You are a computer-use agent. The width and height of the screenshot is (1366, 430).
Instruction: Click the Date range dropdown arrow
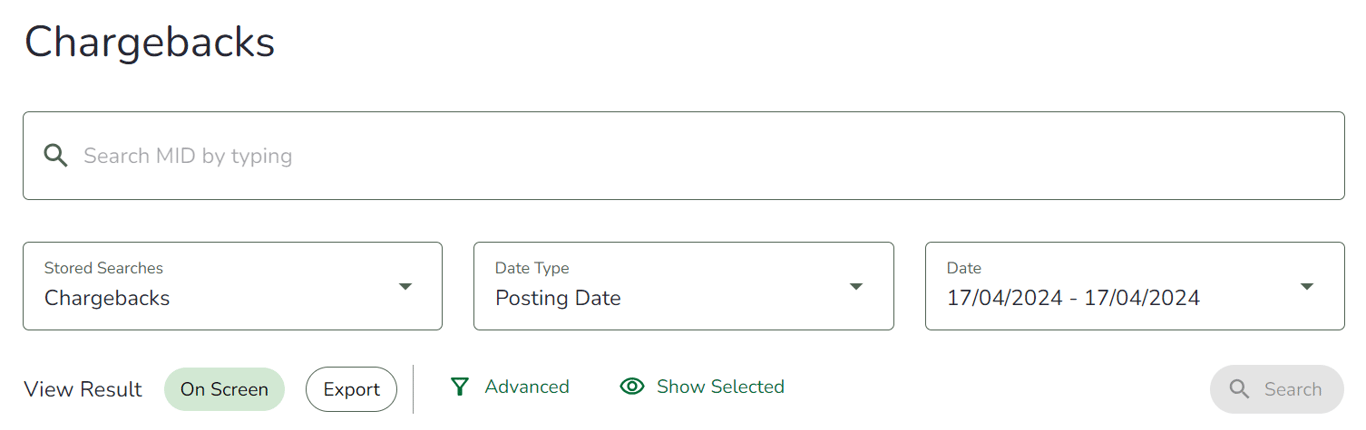click(1306, 287)
